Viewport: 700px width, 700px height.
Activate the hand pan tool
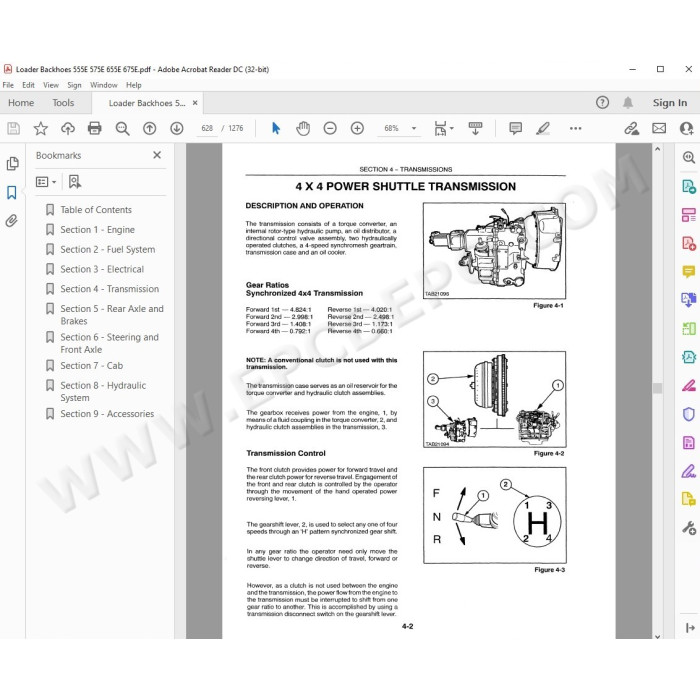click(x=303, y=129)
